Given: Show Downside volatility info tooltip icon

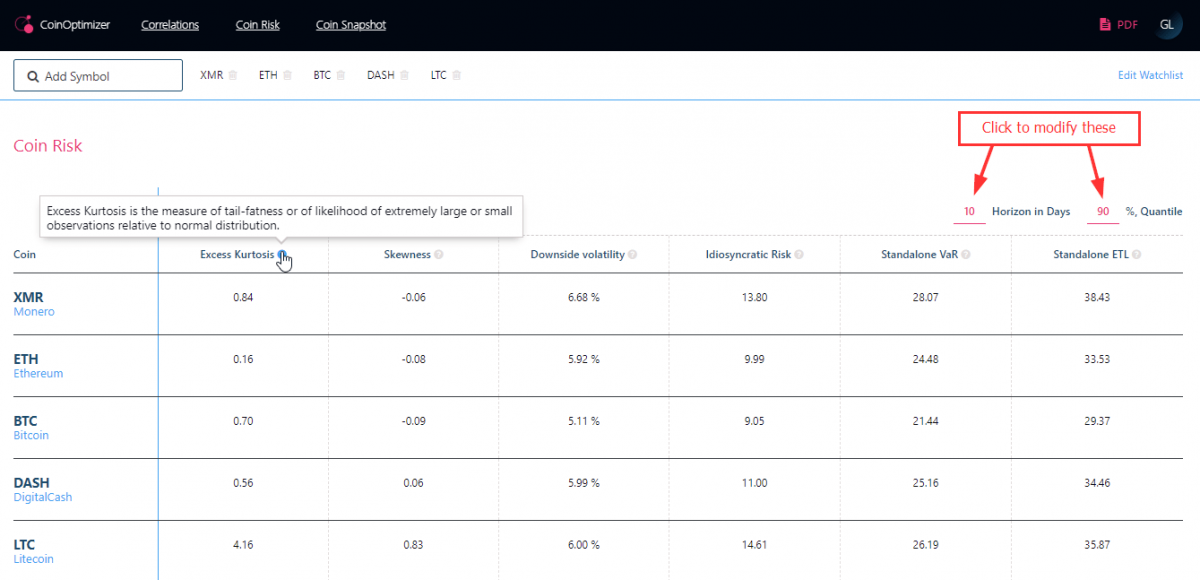Looking at the screenshot, I should [633, 255].
